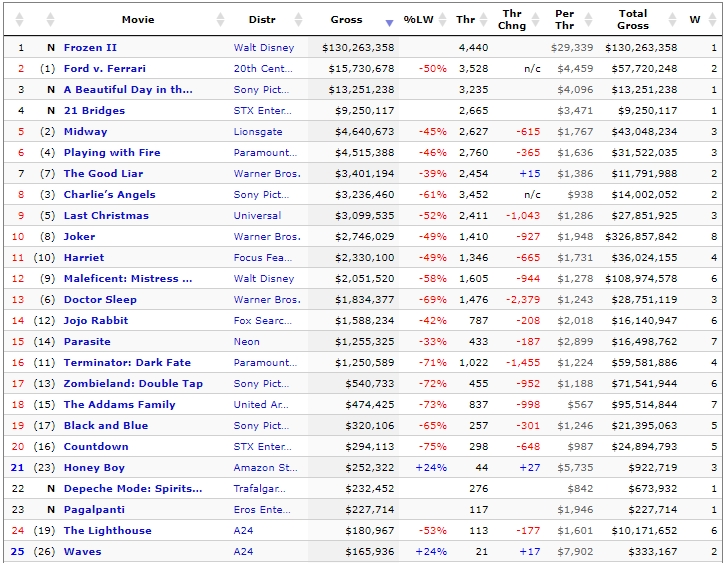Click the Movie column header

pos(138,19)
